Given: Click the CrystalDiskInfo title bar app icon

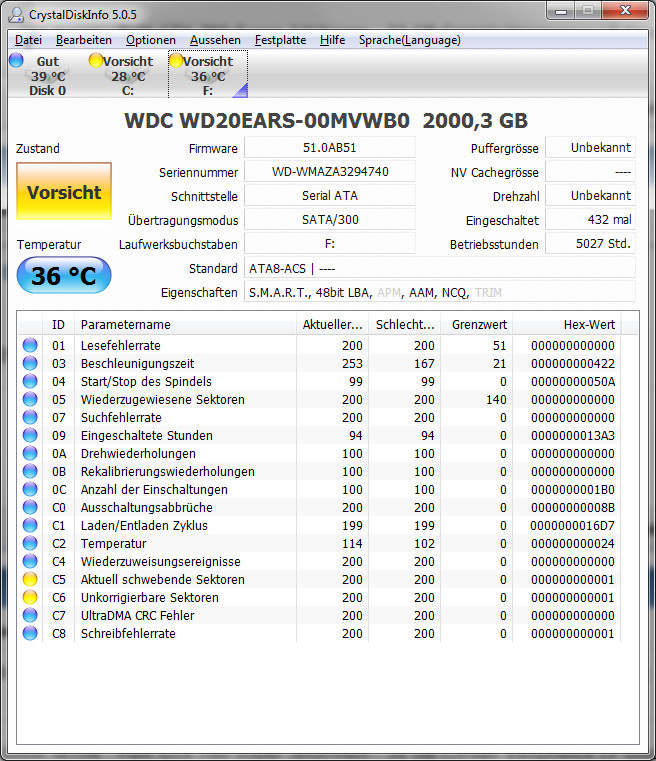Looking at the screenshot, I should [16, 15].
